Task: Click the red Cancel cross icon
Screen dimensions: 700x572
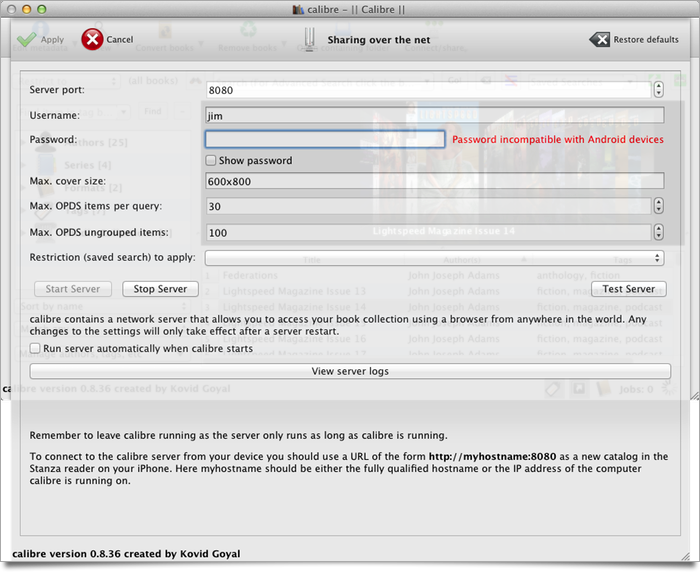Action: click(x=92, y=40)
